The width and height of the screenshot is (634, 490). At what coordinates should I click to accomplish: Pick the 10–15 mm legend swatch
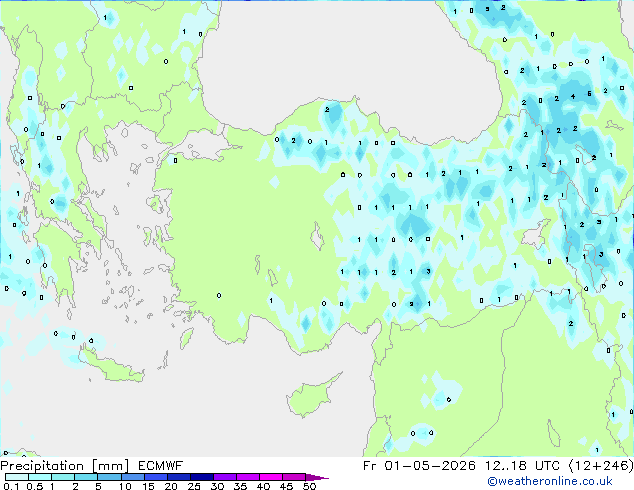coord(133,477)
